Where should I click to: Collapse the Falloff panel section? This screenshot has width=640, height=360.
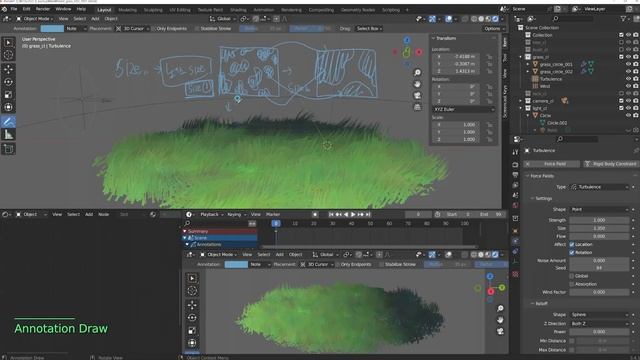532,304
